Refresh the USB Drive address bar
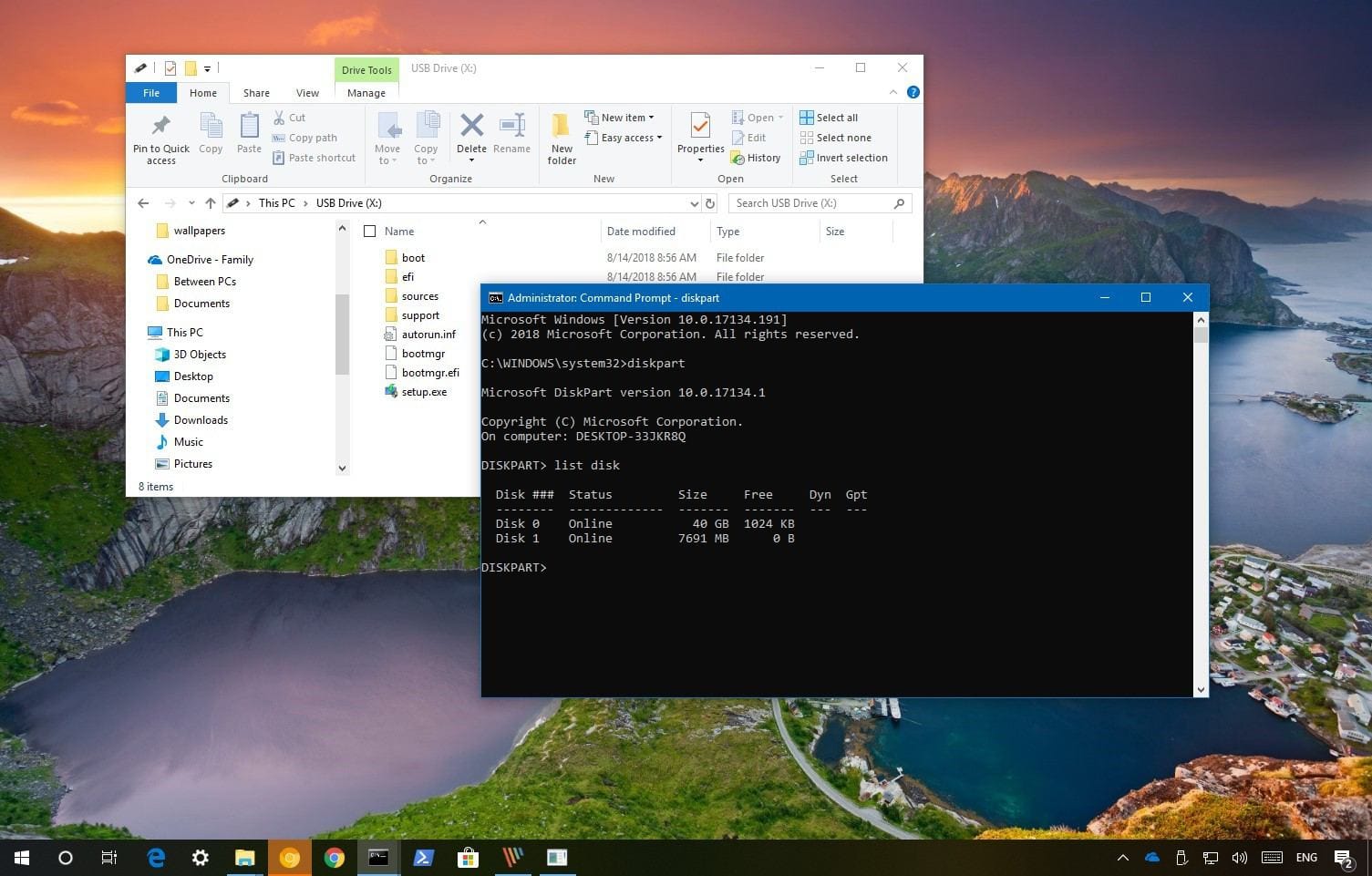Image resolution: width=1372 pixels, height=876 pixels. (710, 203)
